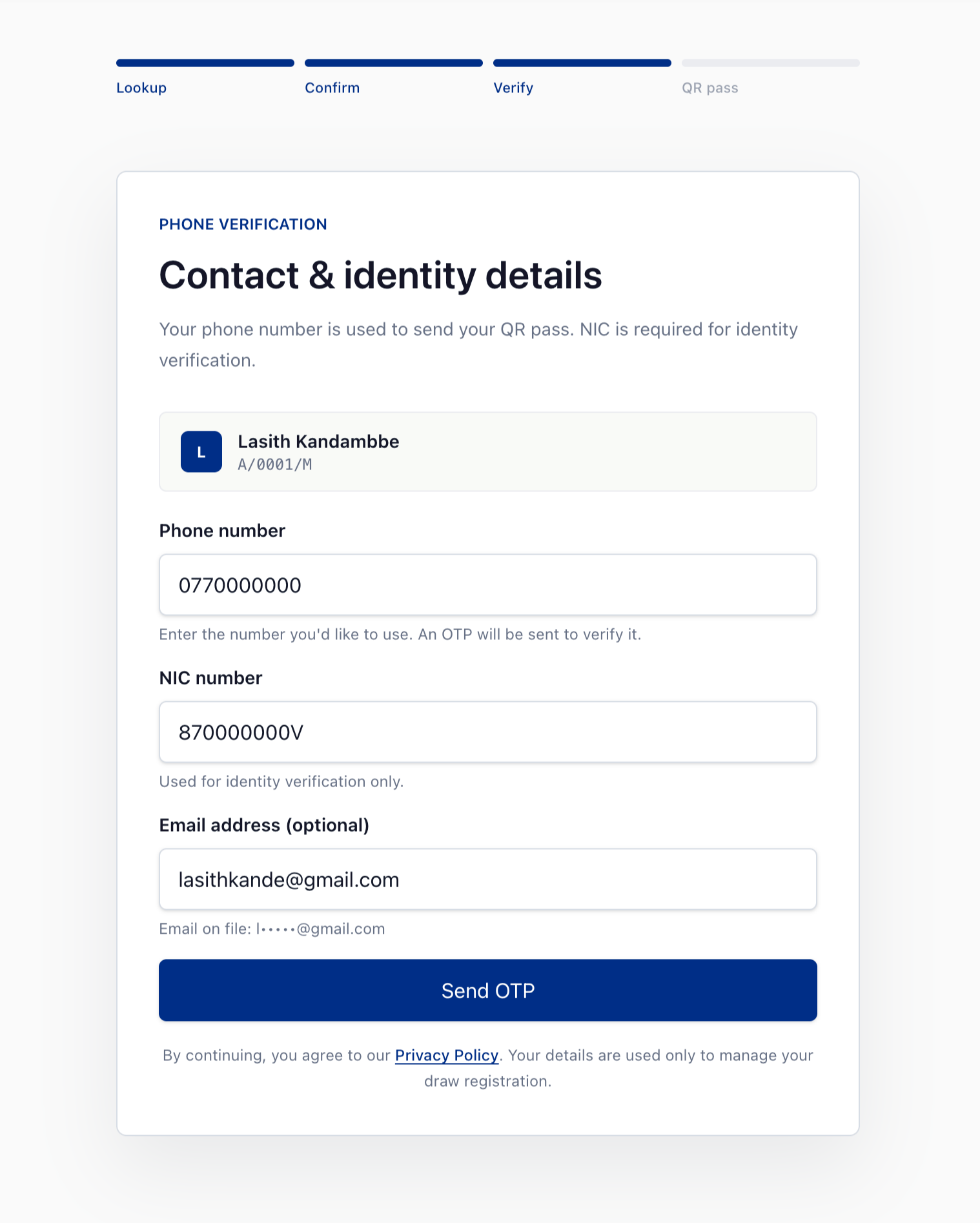Screen dimensions: 980x1223
Task: Click the Verify progress bar segment
Action: tap(582, 63)
